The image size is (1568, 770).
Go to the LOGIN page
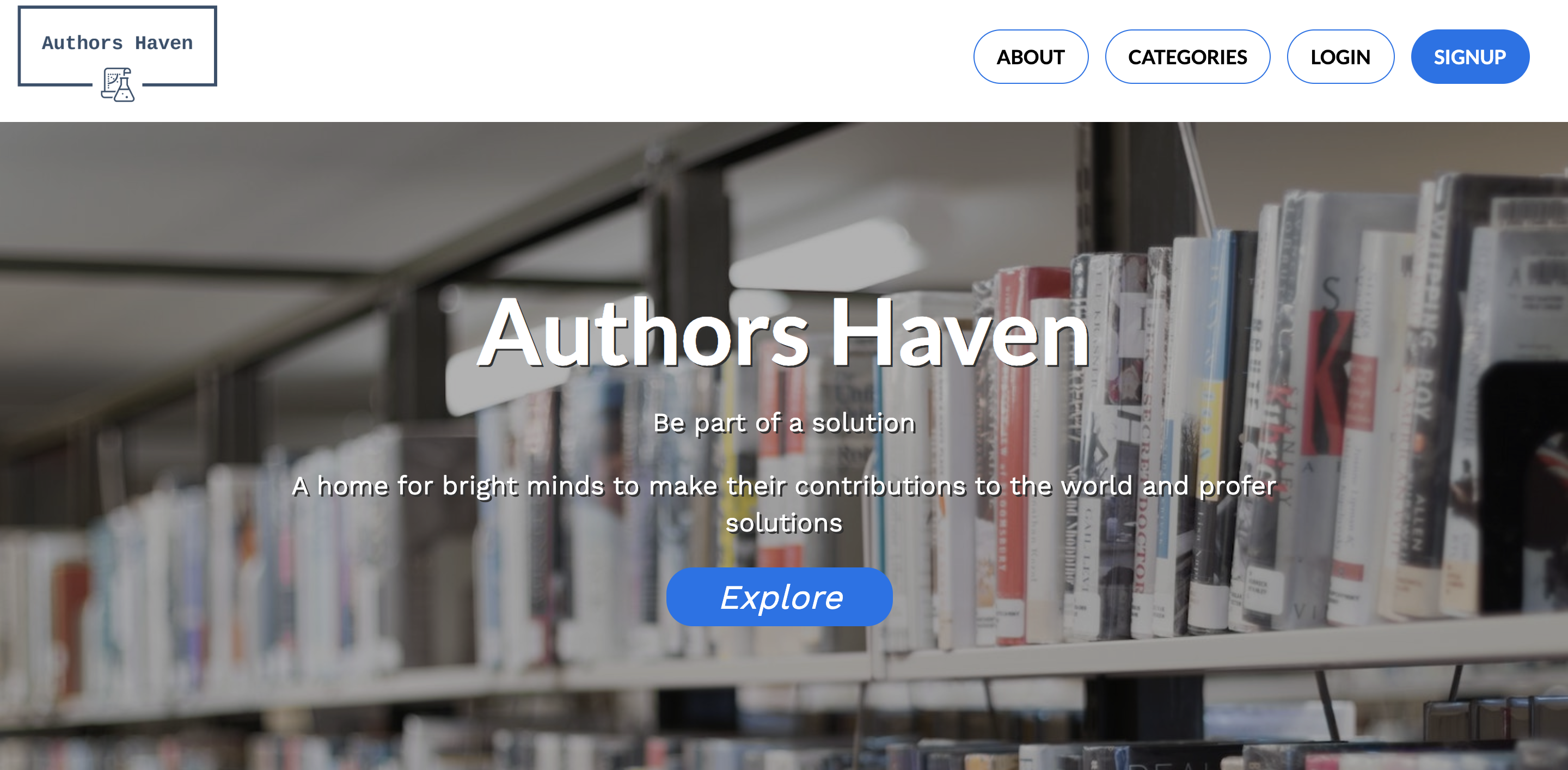(x=1340, y=57)
